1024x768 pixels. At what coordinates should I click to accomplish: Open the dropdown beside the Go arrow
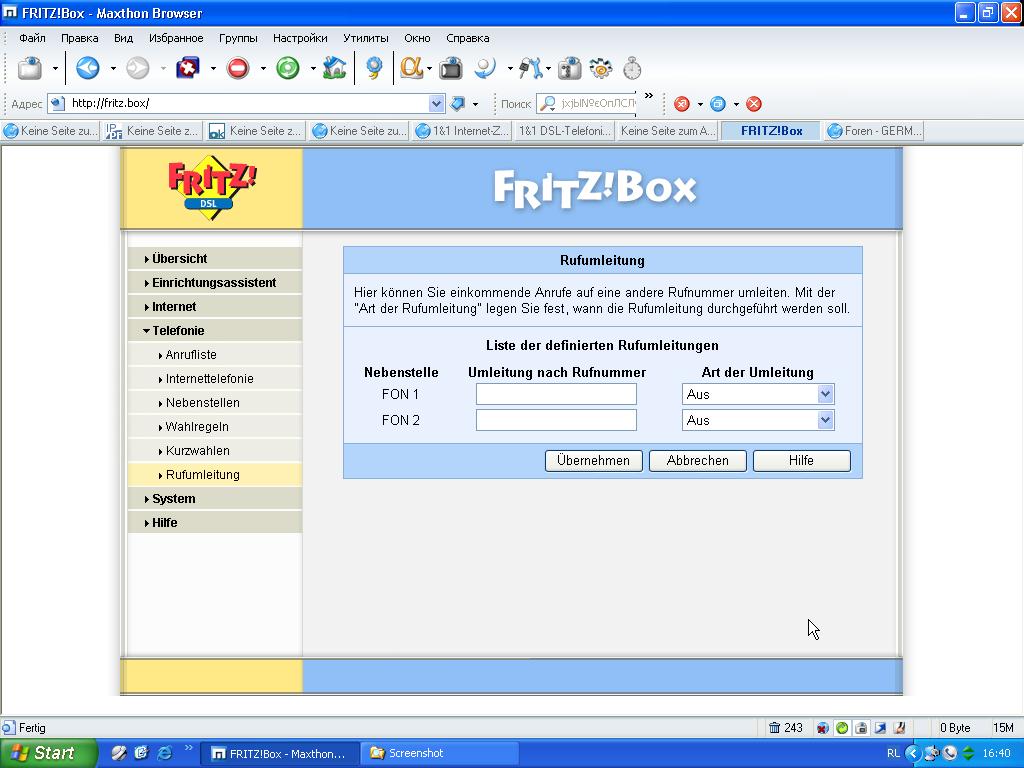point(475,104)
